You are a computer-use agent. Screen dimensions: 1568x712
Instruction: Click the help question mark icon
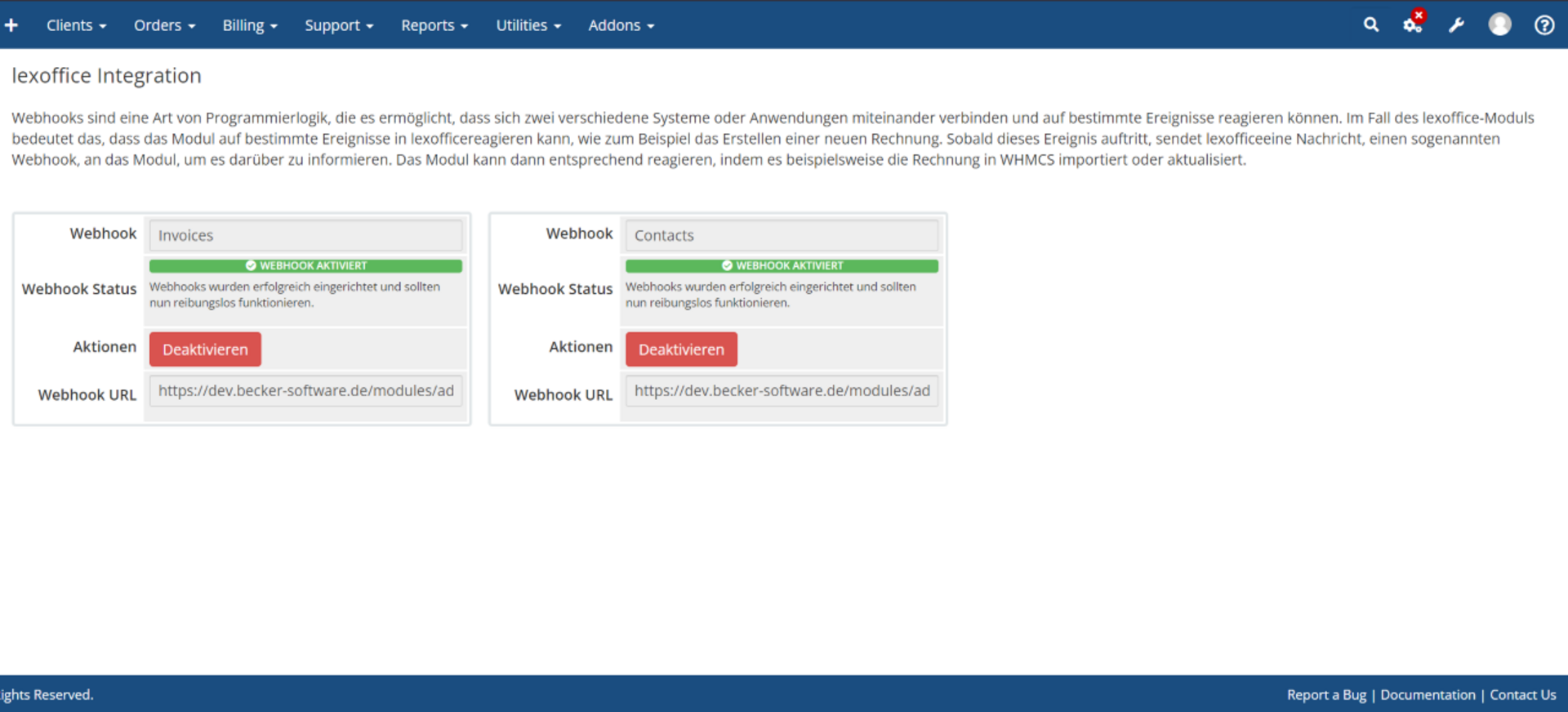click(1543, 25)
